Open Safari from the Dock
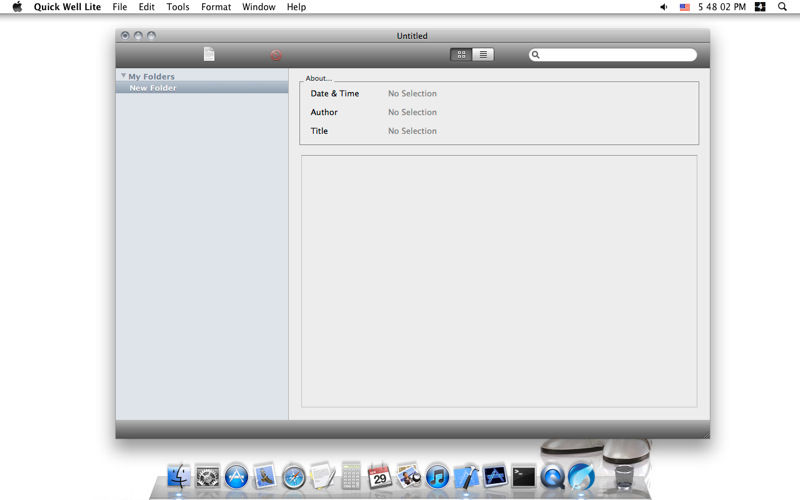Viewport: 800px width, 500px height. click(294, 477)
